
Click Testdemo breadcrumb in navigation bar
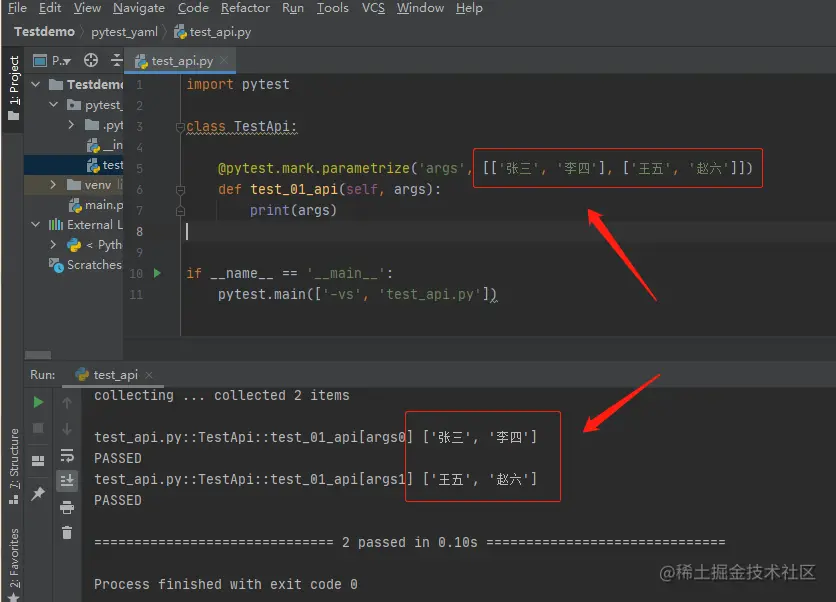(44, 32)
